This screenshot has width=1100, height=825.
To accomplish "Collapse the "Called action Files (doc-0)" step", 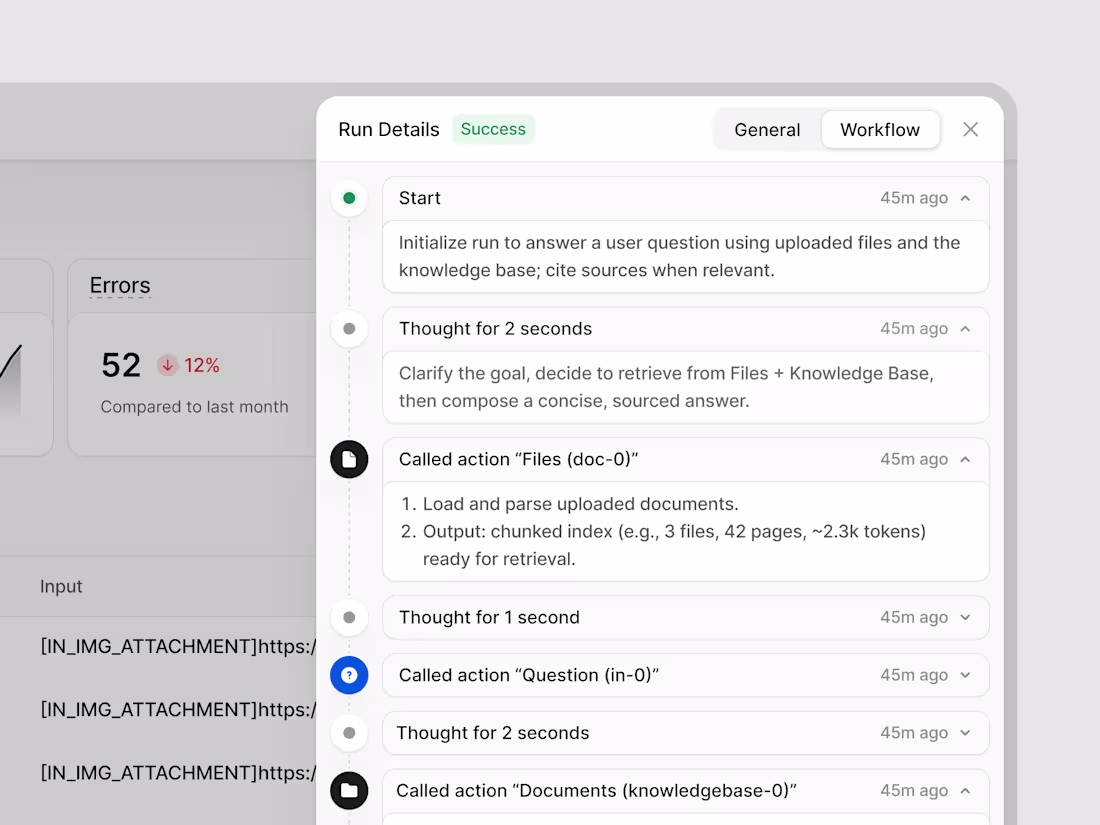I will tap(966, 459).
